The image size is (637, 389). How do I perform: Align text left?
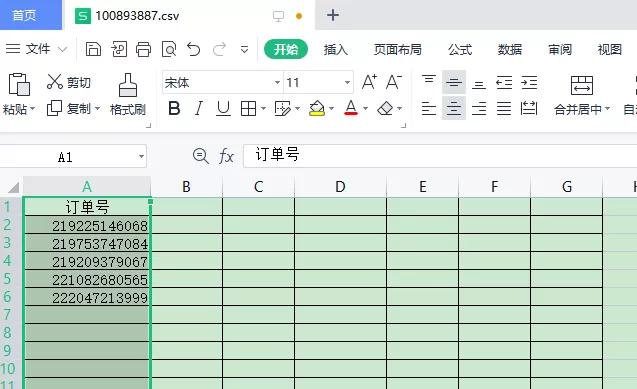pyautogui.click(x=429, y=108)
